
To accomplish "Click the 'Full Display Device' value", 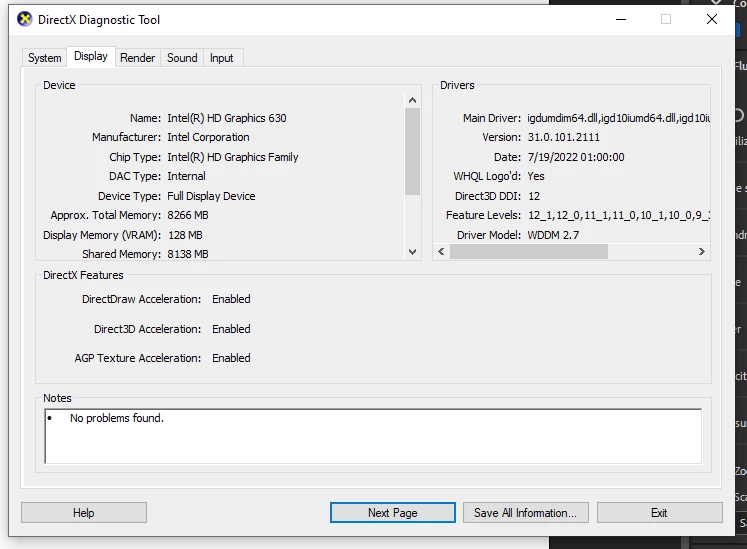I will pyautogui.click(x=211, y=196).
